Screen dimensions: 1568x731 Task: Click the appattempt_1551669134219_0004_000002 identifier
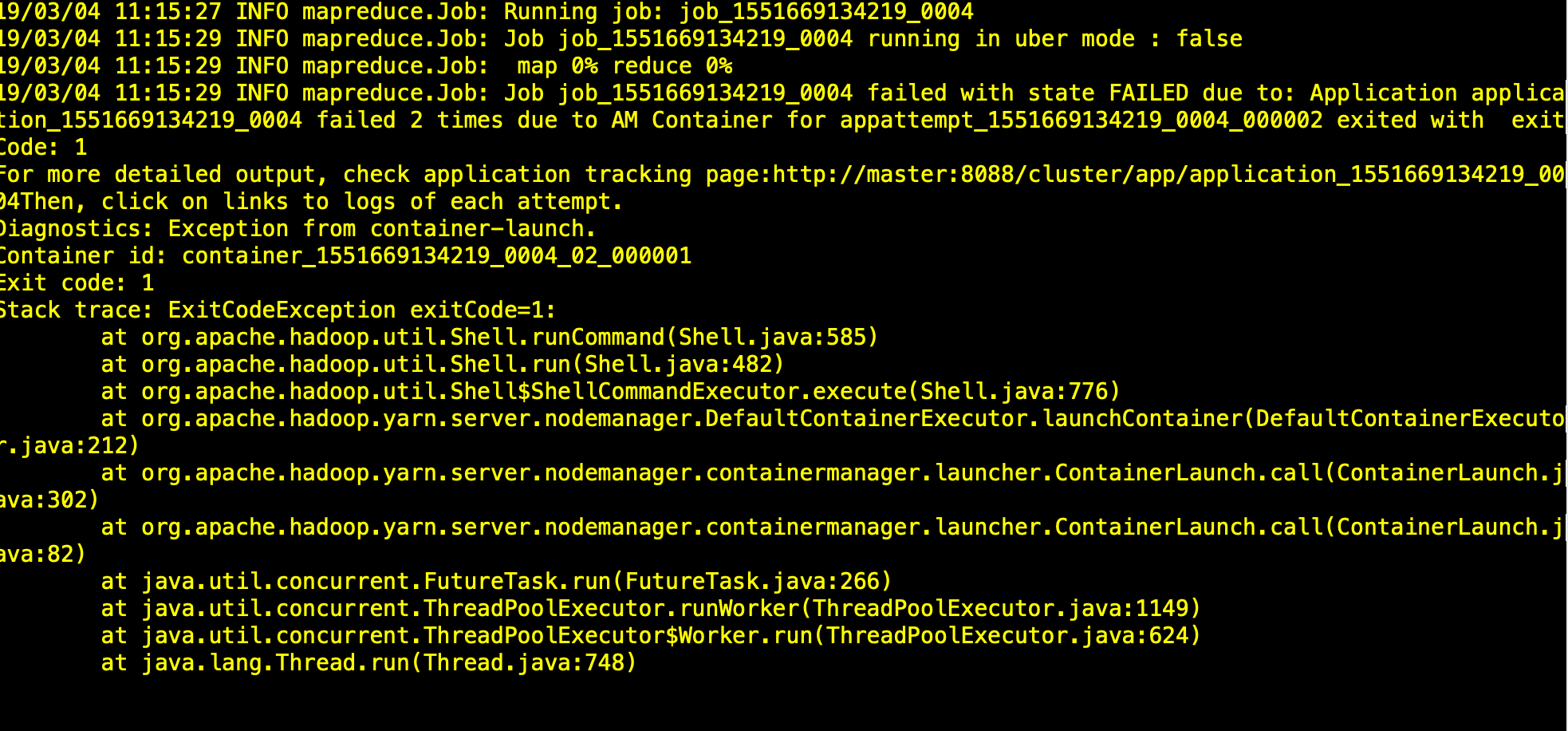[x=1081, y=121]
